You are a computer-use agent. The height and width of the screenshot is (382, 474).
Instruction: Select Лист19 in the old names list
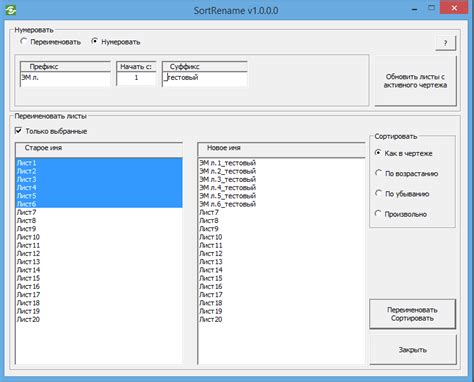[99, 311]
